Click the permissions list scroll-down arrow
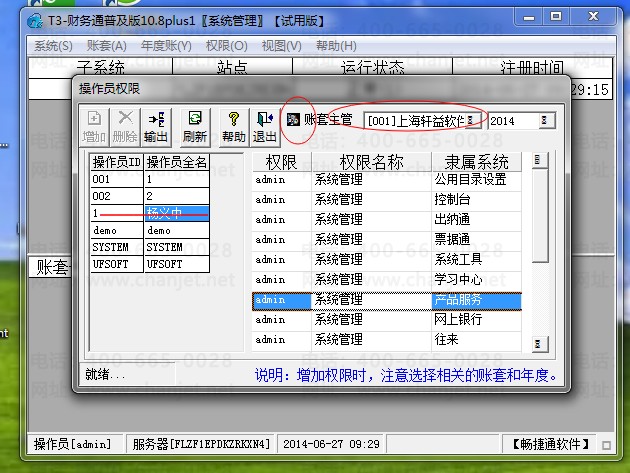 point(539,344)
